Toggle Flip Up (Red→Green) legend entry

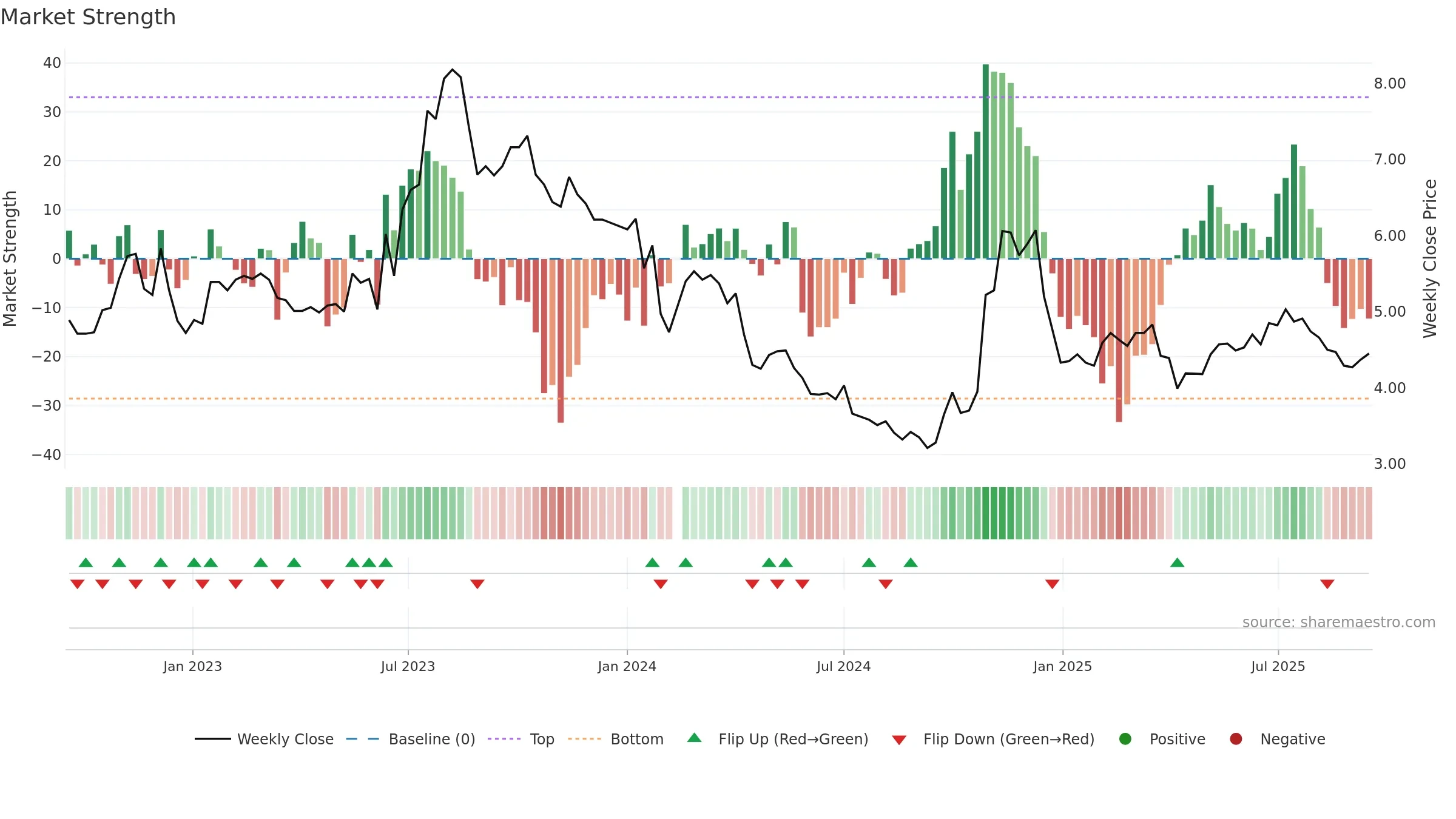[778, 739]
